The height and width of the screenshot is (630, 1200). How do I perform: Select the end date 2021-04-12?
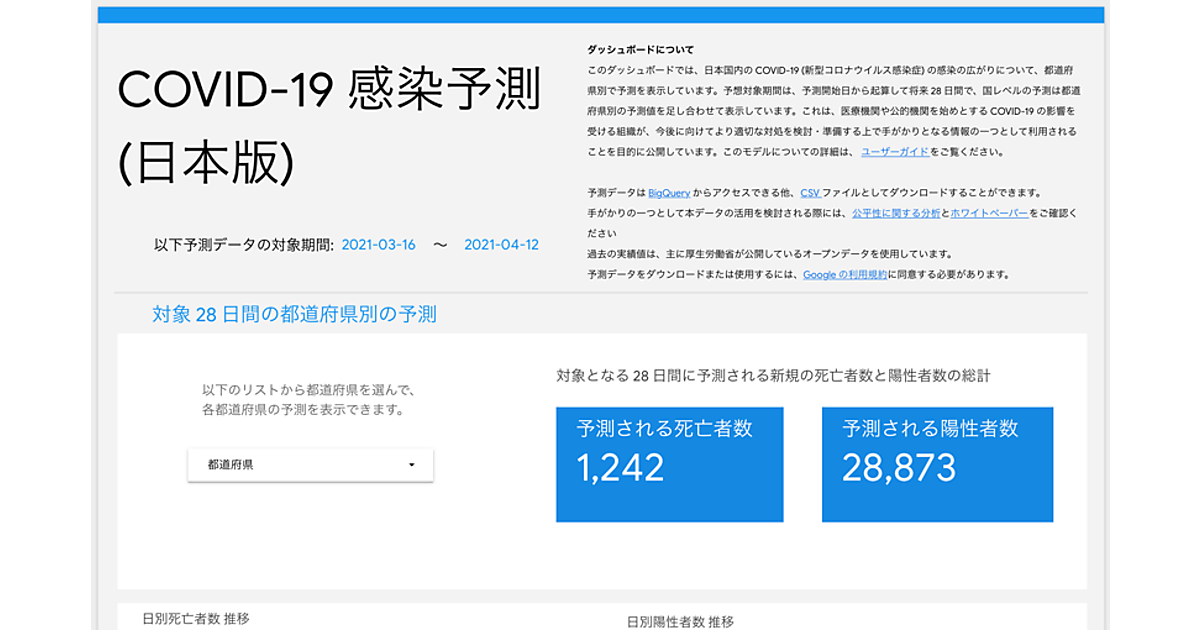click(x=501, y=245)
